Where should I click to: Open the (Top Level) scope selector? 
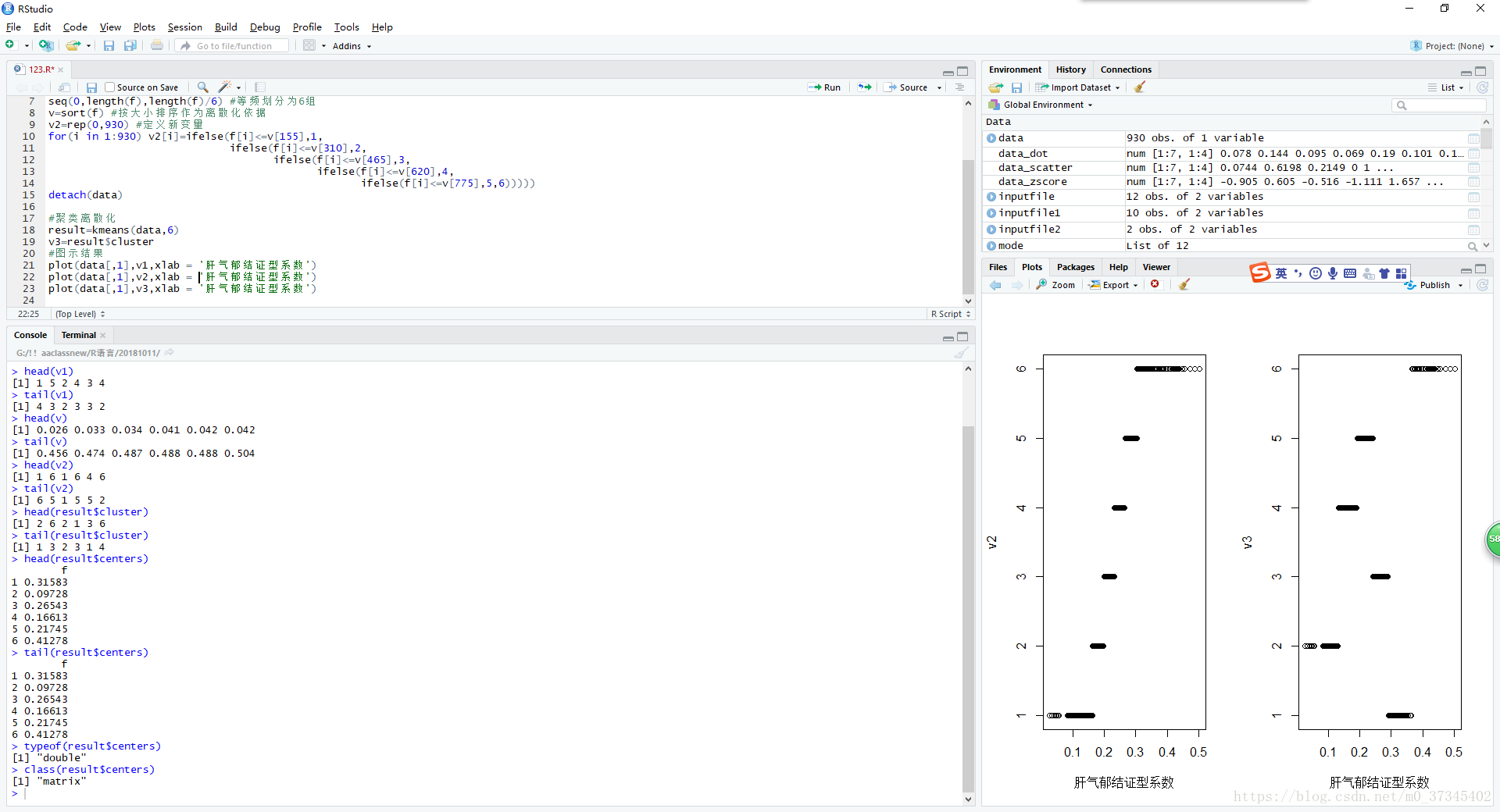pos(80,314)
